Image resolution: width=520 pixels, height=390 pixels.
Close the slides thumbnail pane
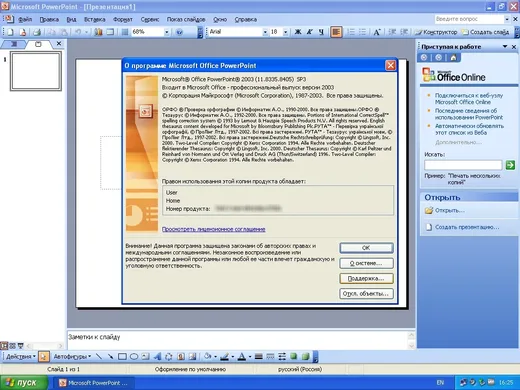(59, 44)
